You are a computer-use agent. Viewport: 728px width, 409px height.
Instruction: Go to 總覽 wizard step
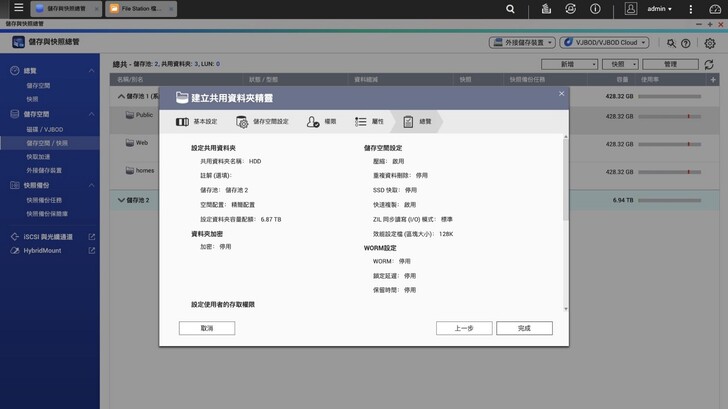click(x=417, y=122)
